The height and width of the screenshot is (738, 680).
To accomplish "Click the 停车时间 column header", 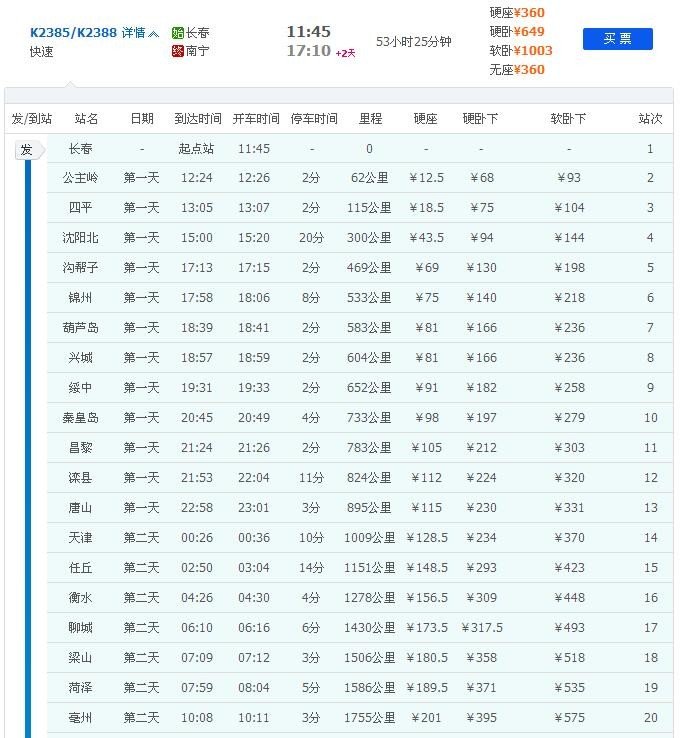I will point(314,119).
